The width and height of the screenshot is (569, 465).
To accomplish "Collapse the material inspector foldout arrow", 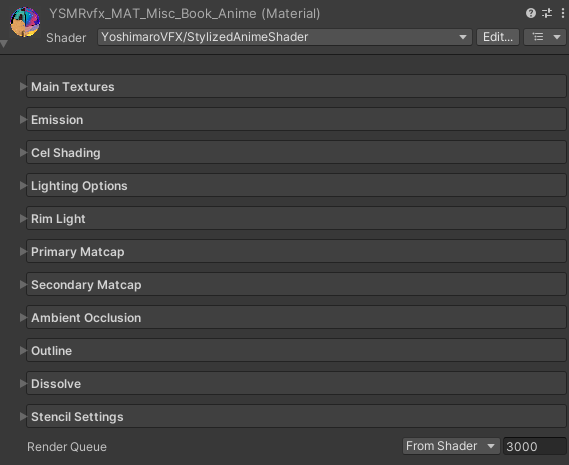I will (4, 44).
